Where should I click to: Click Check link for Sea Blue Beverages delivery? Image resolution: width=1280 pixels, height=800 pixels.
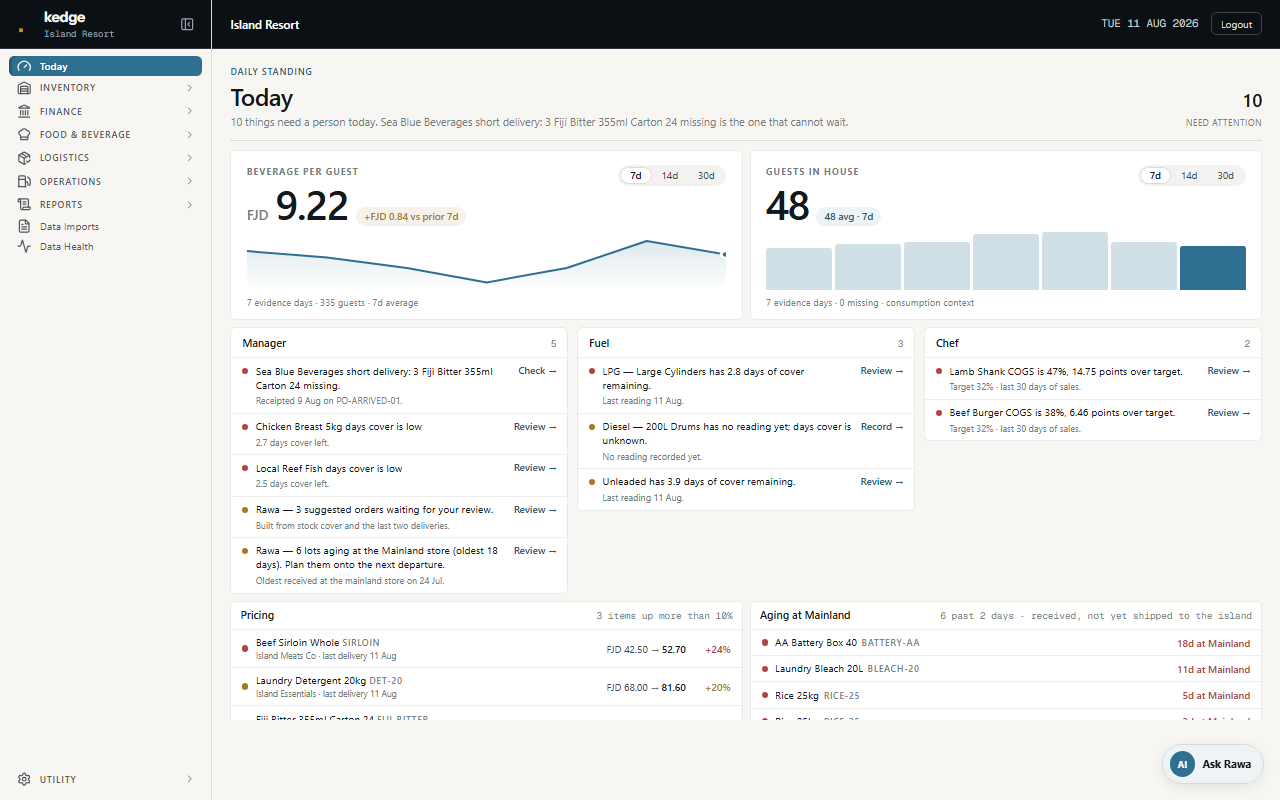click(x=537, y=371)
